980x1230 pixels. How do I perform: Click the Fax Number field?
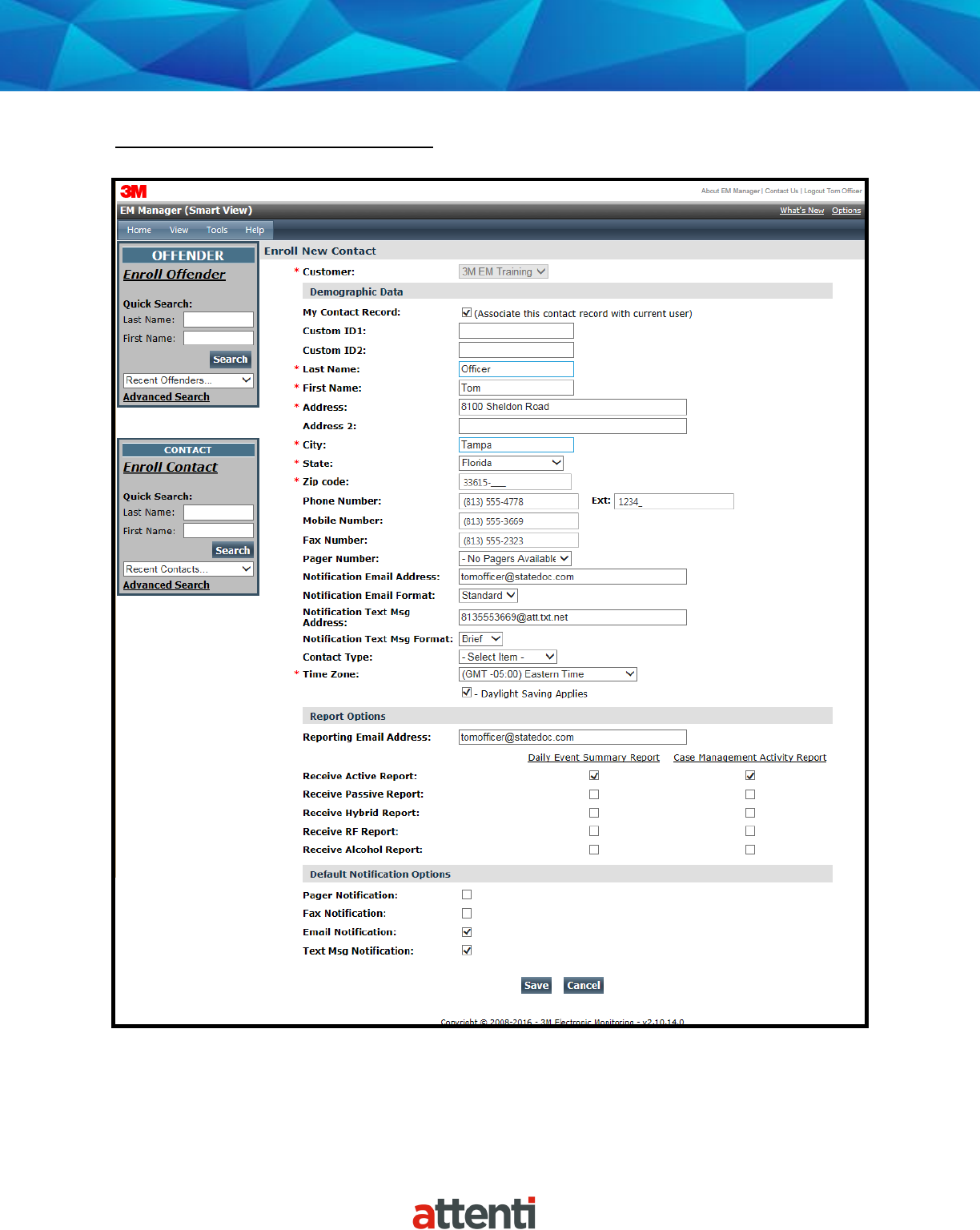519,541
